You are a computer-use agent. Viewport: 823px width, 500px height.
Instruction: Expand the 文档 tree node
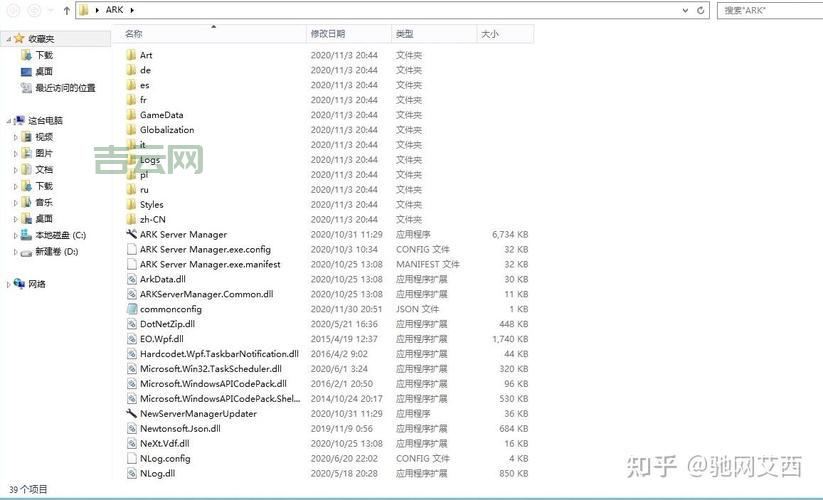click(x=16, y=169)
